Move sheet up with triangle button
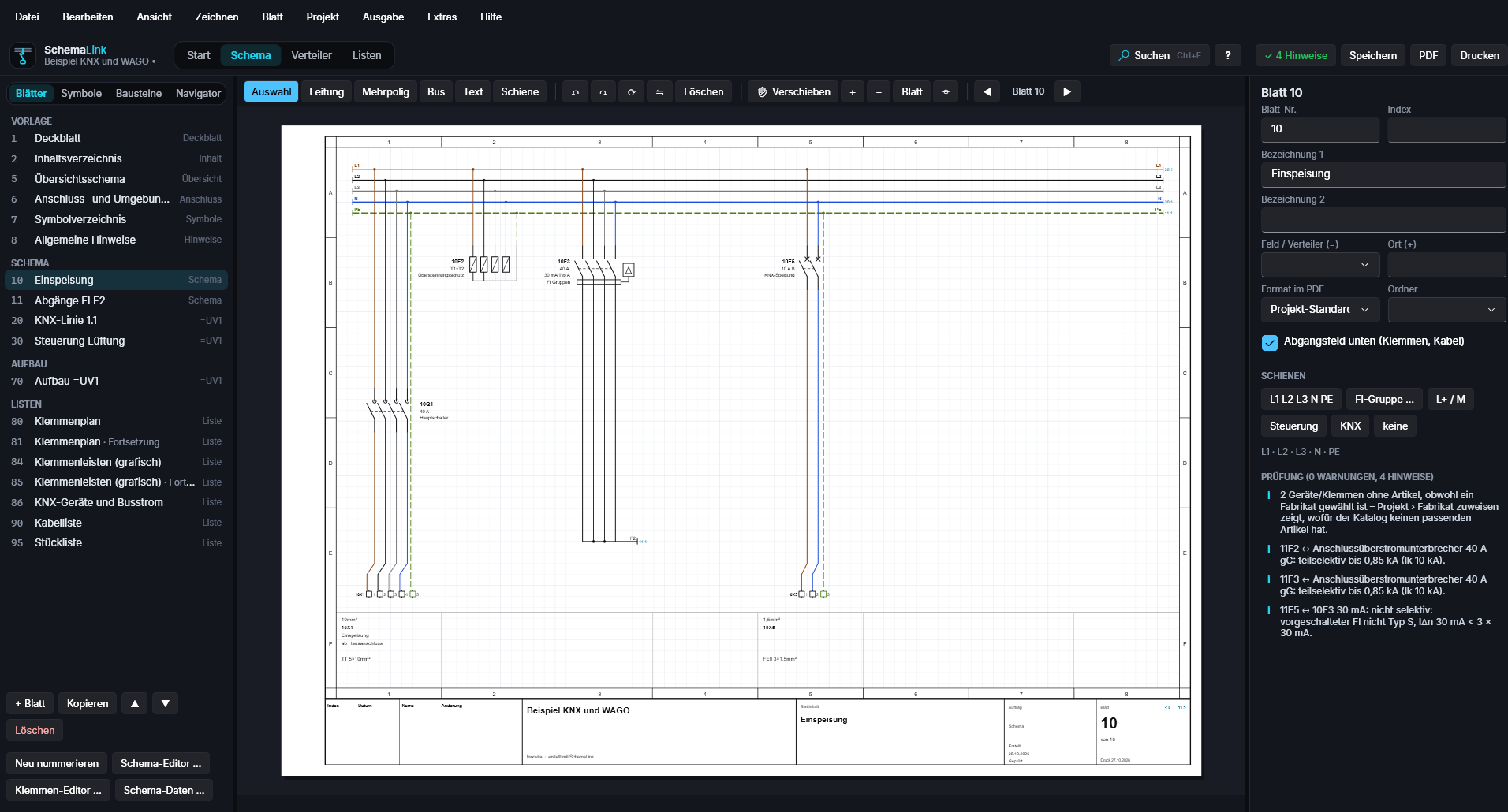The width and height of the screenshot is (1508, 812). point(135,703)
